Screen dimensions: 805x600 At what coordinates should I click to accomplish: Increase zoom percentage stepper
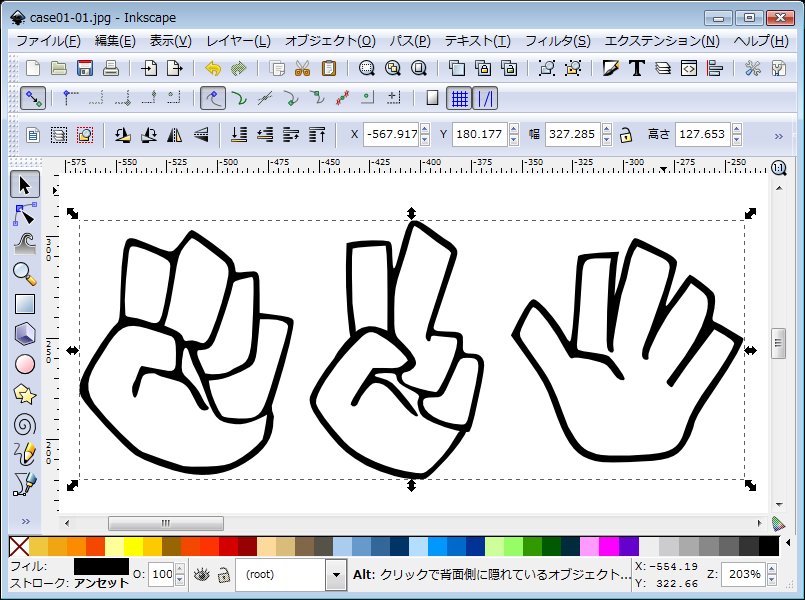pyautogui.click(x=771, y=569)
